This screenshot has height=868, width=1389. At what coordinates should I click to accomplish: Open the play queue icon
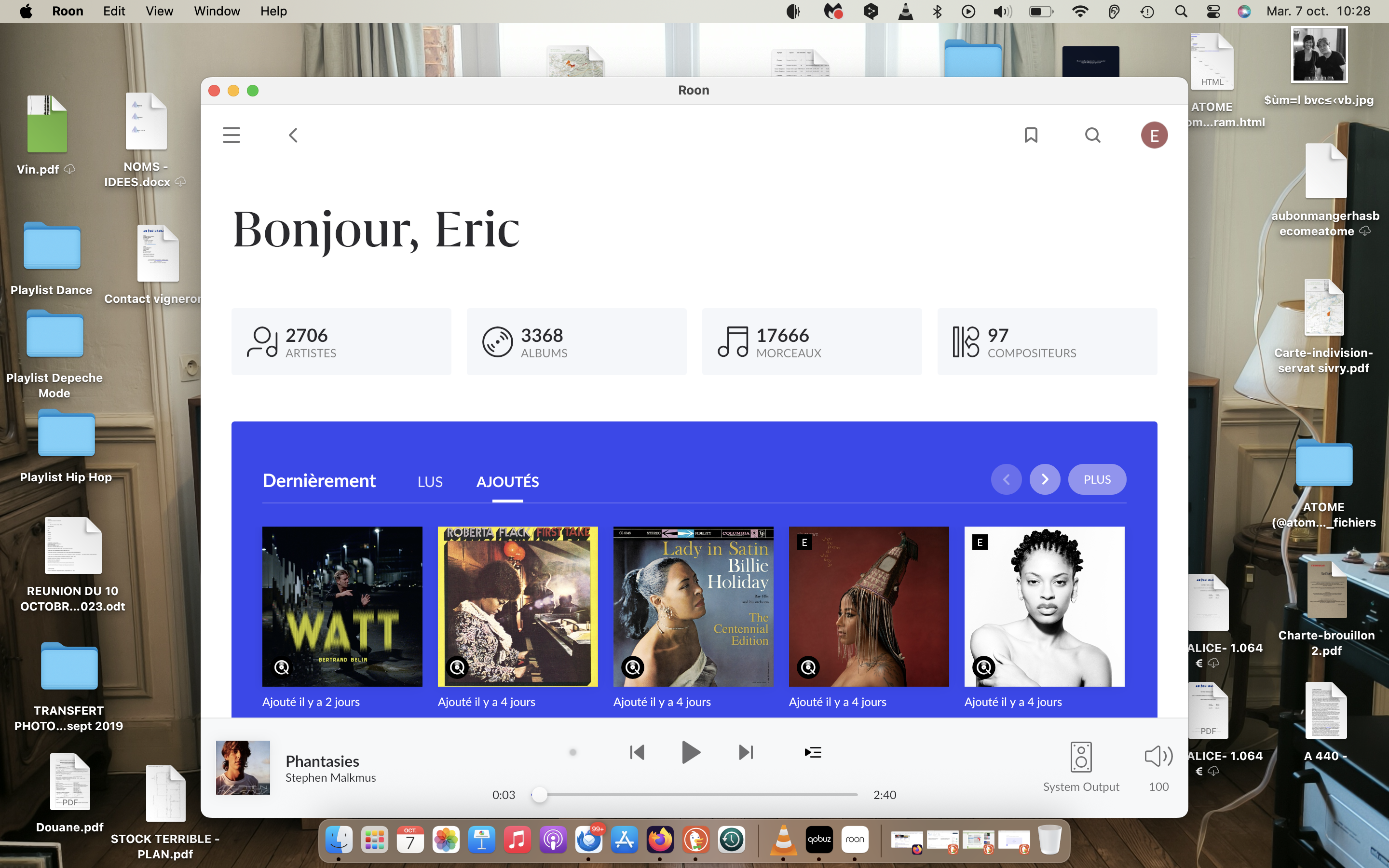click(813, 752)
